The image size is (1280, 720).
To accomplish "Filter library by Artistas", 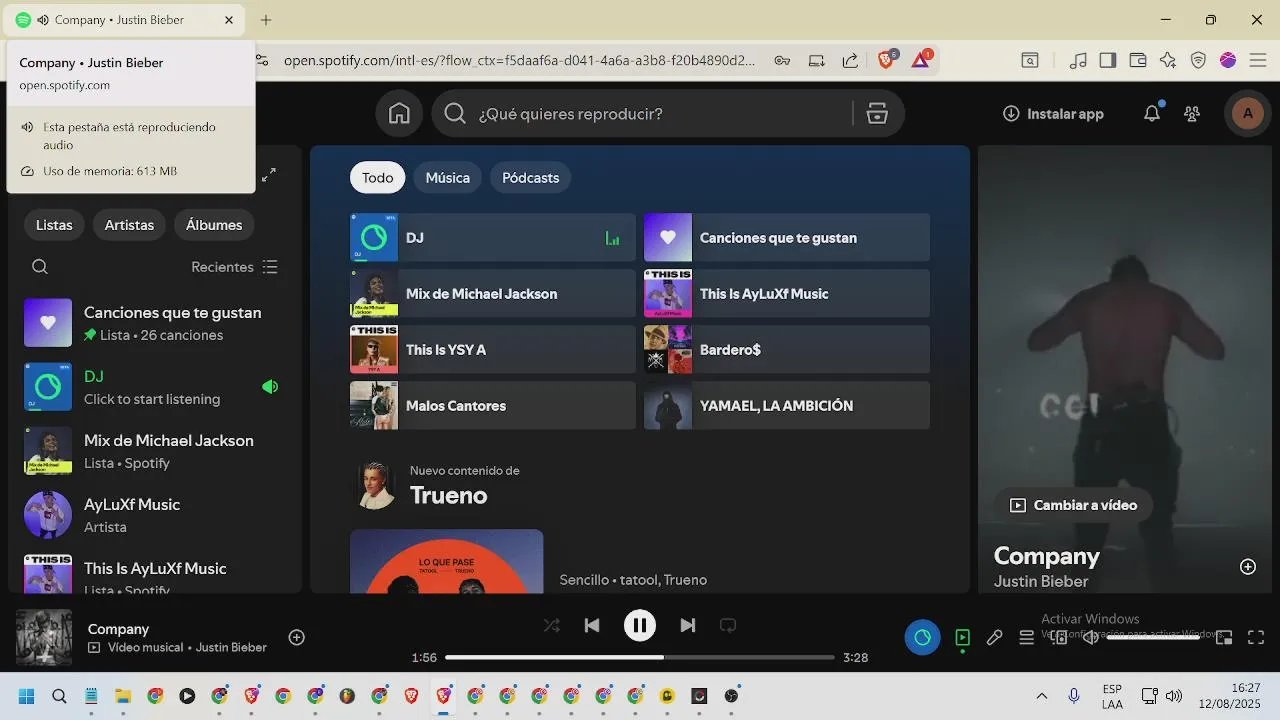I will [x=129, y=225].
